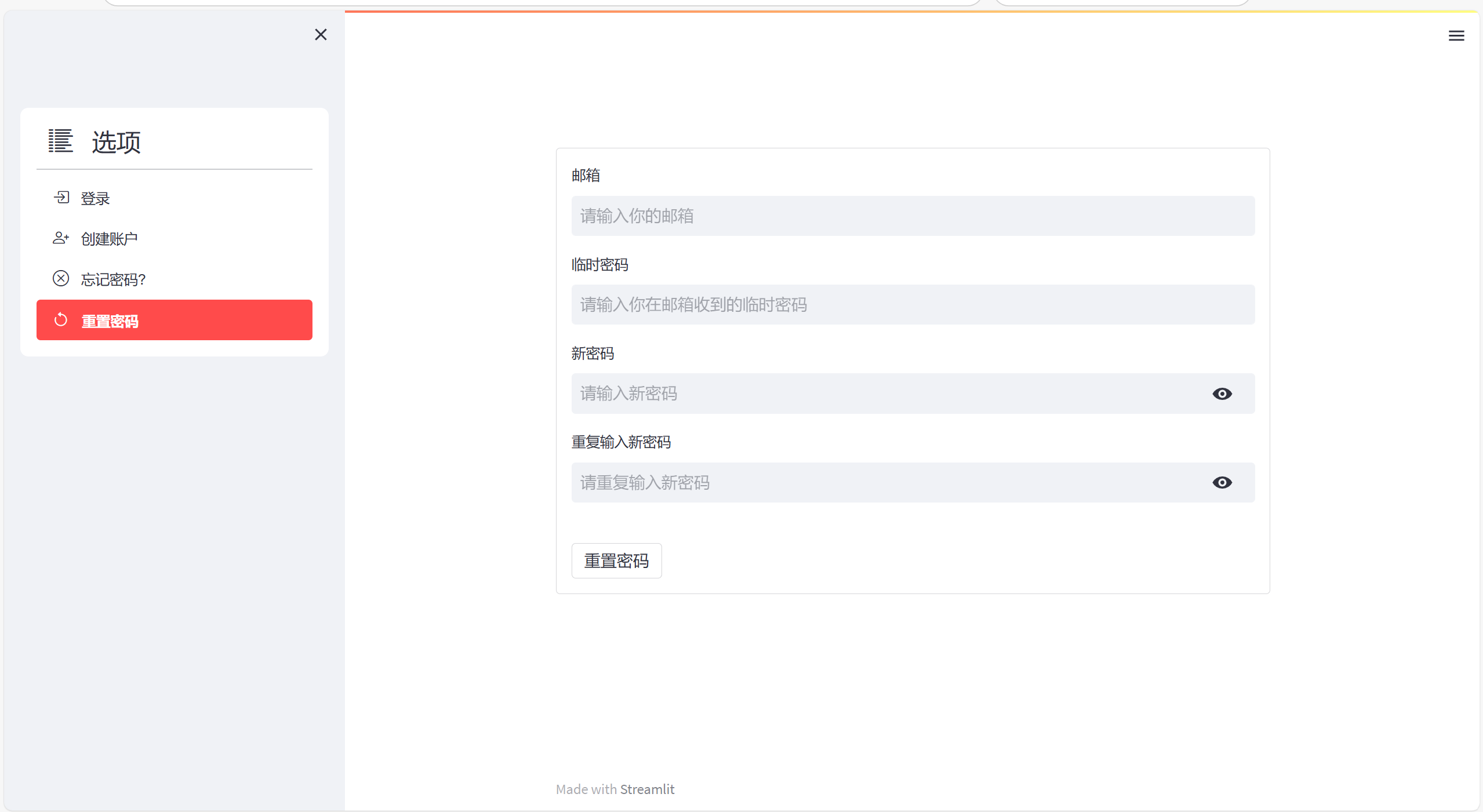This screenshot has height=812, width=1483.
Task: Click the login arrow icon beside 登录
Action: tap(61, 198)
